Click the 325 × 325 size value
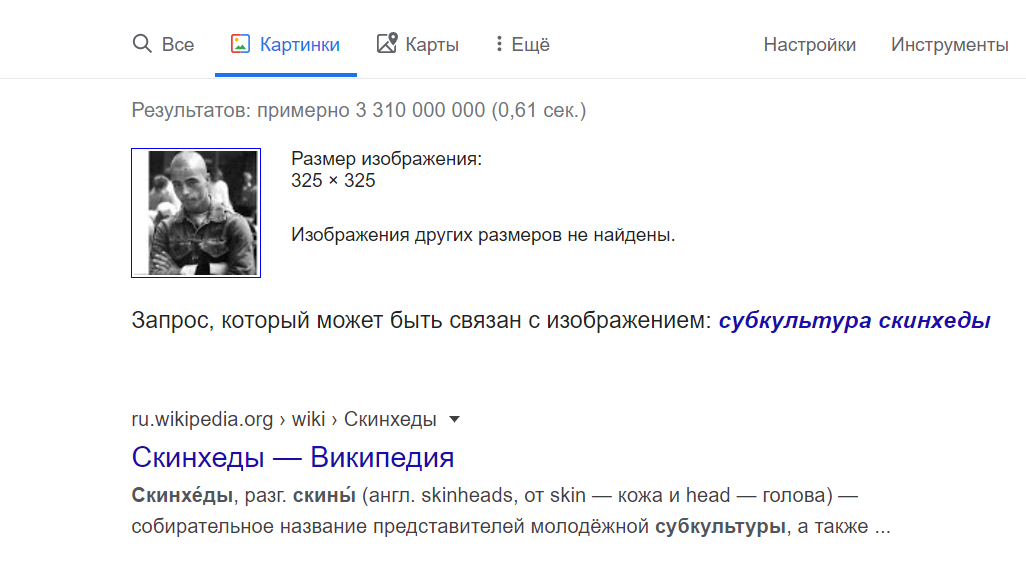Image resolution: width=1026 pixels, height=567 pixels. (x=333, y=180)
